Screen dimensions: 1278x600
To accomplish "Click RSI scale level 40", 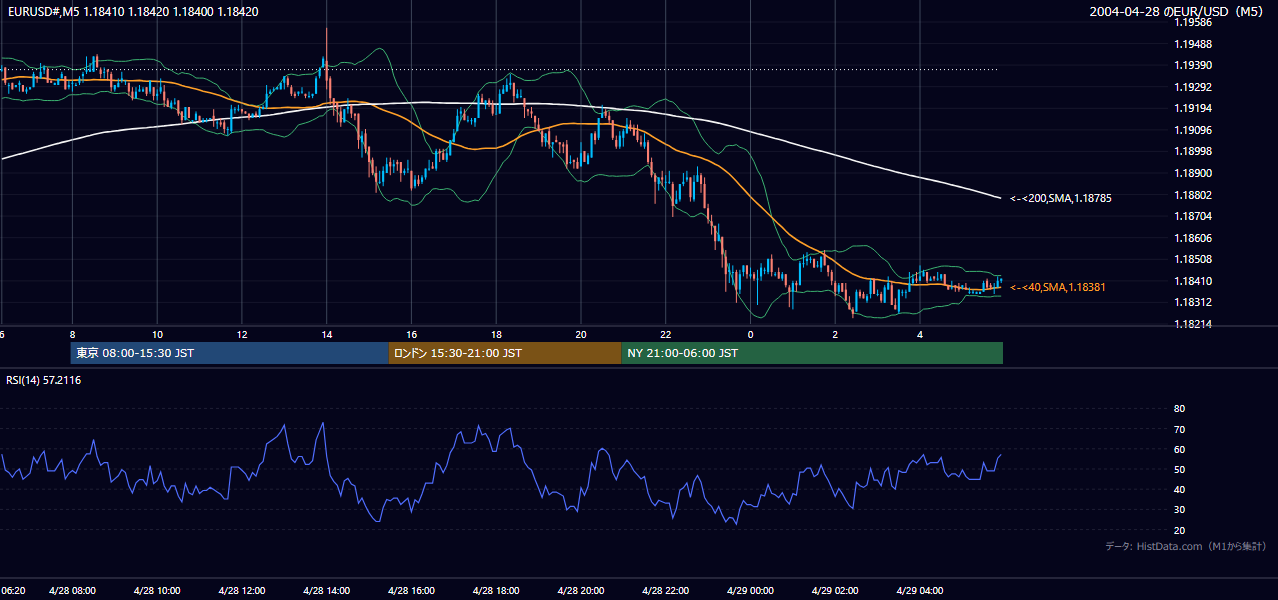I will click(1179, 489).
